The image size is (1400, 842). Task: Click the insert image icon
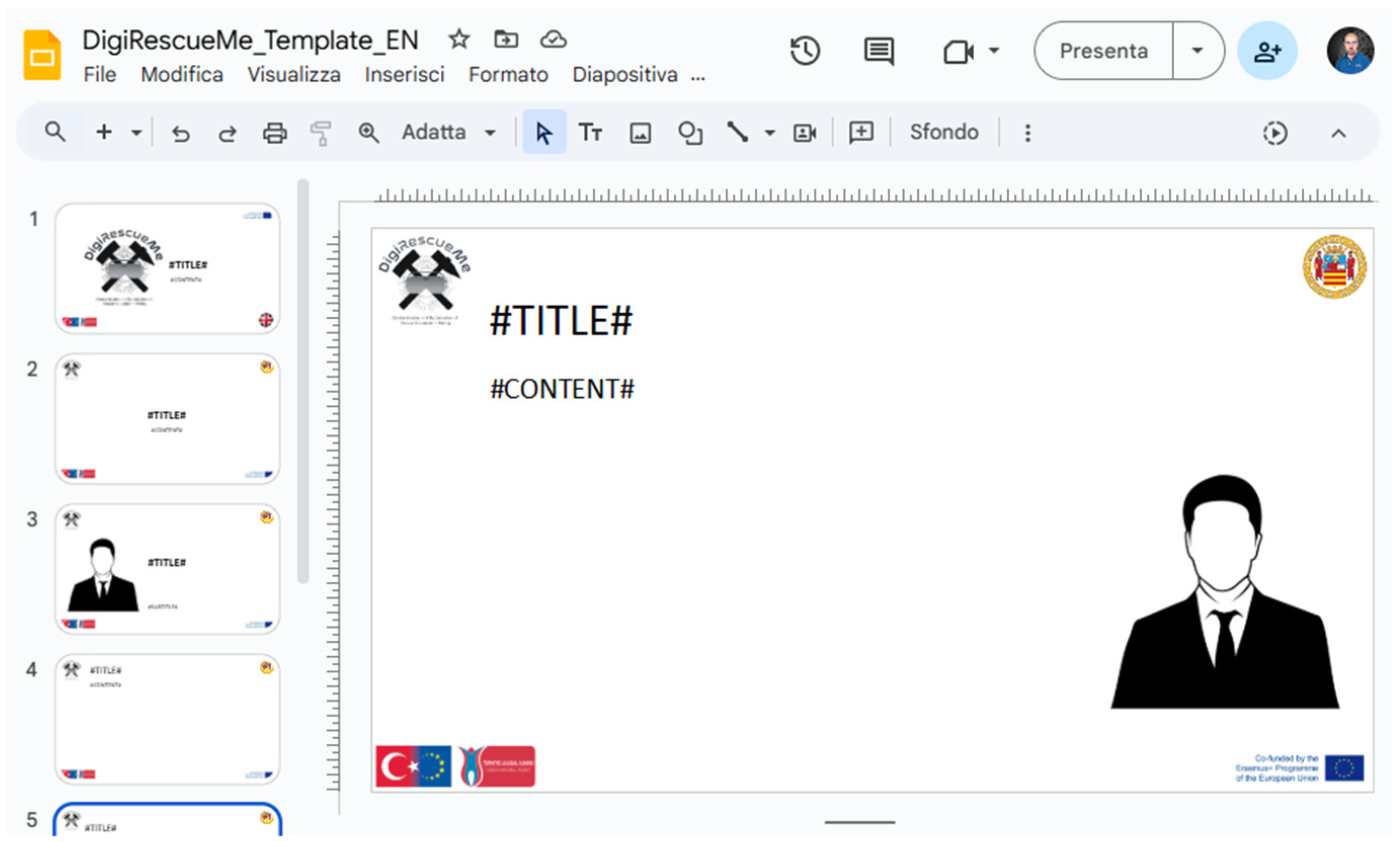(x=640, y=133)
